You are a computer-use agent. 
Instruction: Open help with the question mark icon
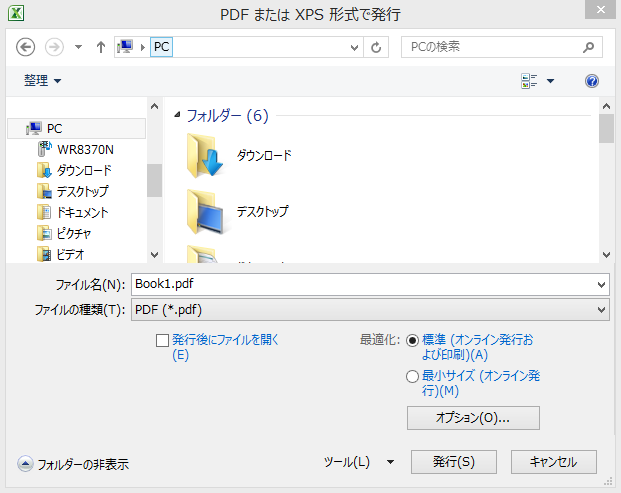[x=592, y=81]
